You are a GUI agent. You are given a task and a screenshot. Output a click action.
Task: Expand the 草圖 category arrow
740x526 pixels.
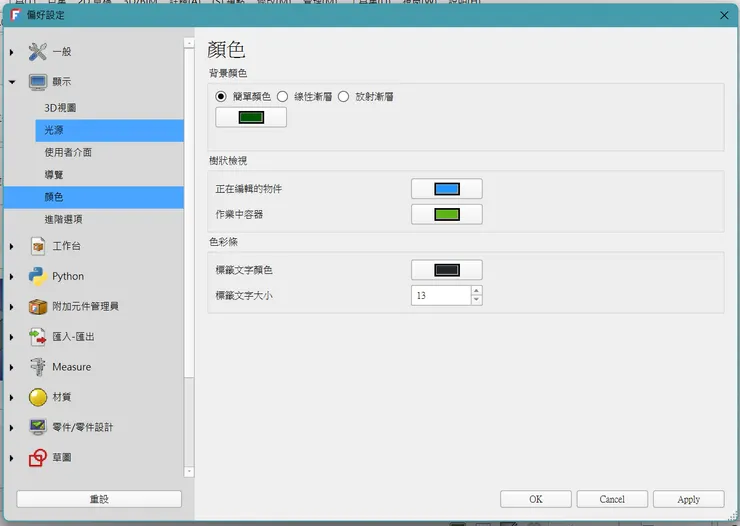point(12,458)
